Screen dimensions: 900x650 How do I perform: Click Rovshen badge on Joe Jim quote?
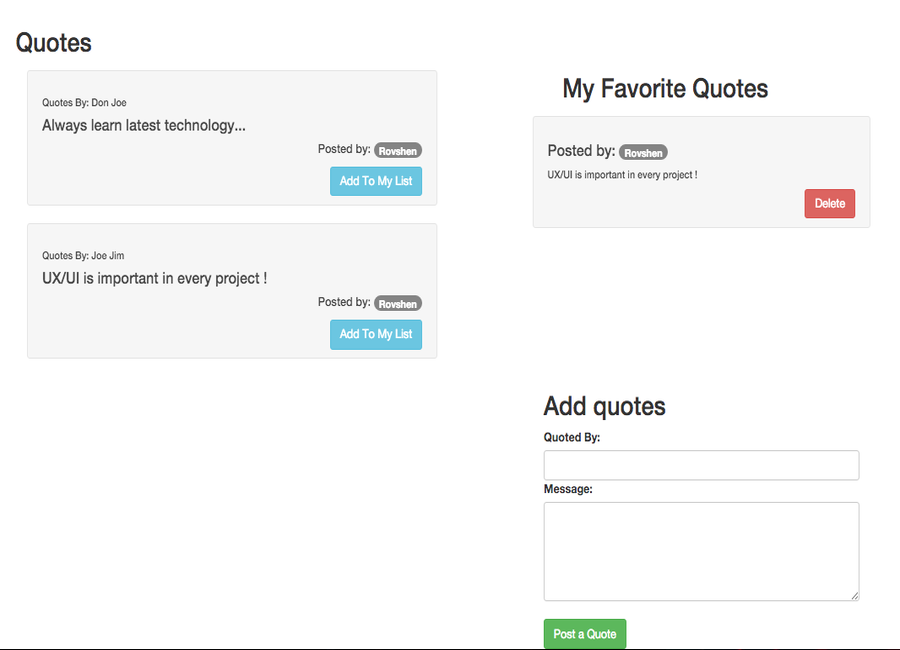[x=398, y=304]
